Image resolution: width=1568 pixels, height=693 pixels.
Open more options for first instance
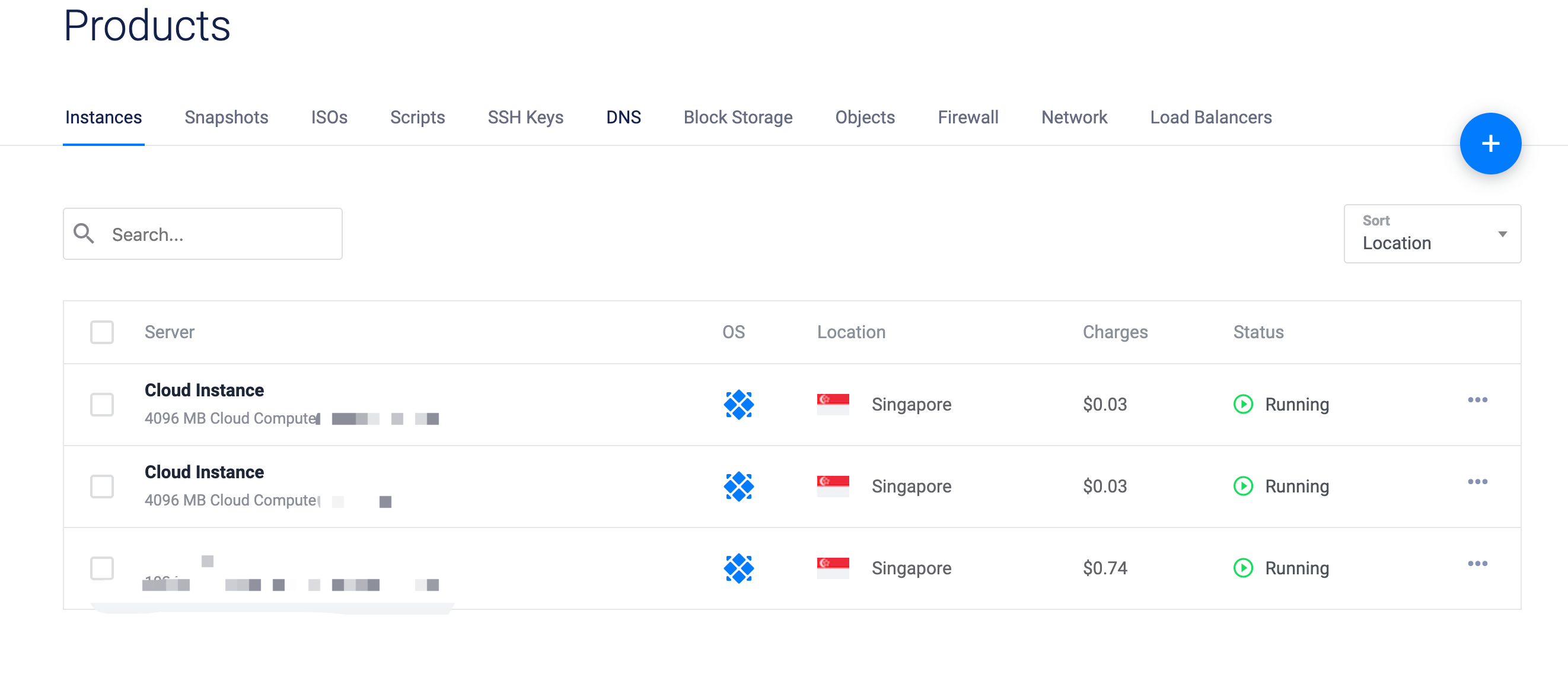click(1477, 400)
